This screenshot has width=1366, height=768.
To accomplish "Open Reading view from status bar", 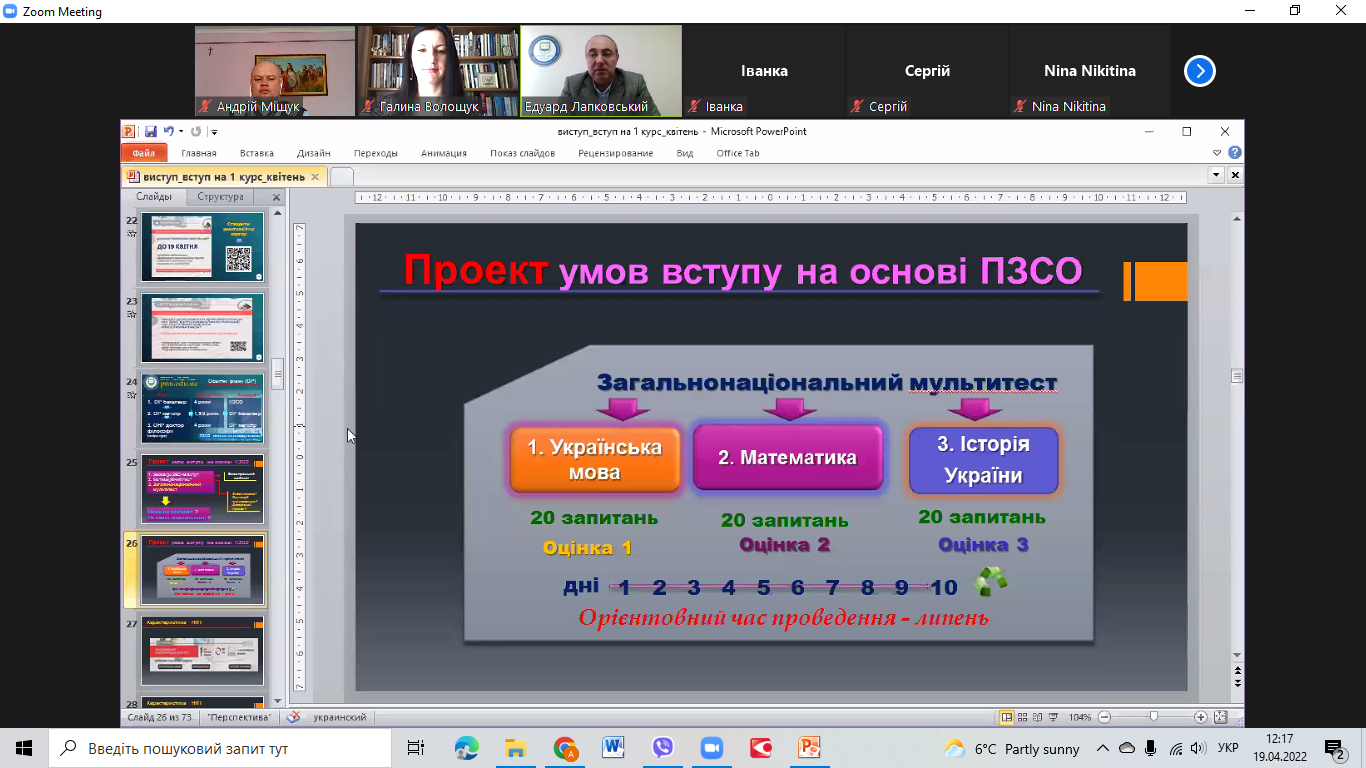I will click(x=1037, y=717).
